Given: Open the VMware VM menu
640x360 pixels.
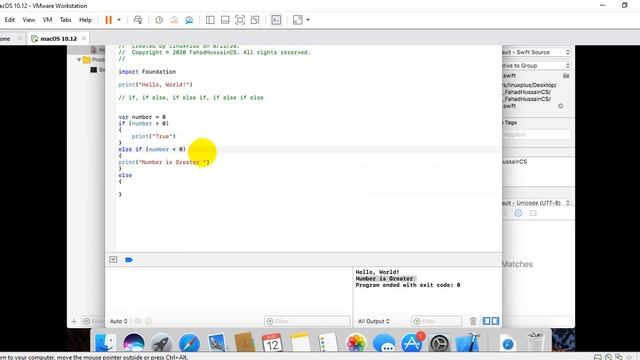Looking at the screenshot, I should click(47, 20).
